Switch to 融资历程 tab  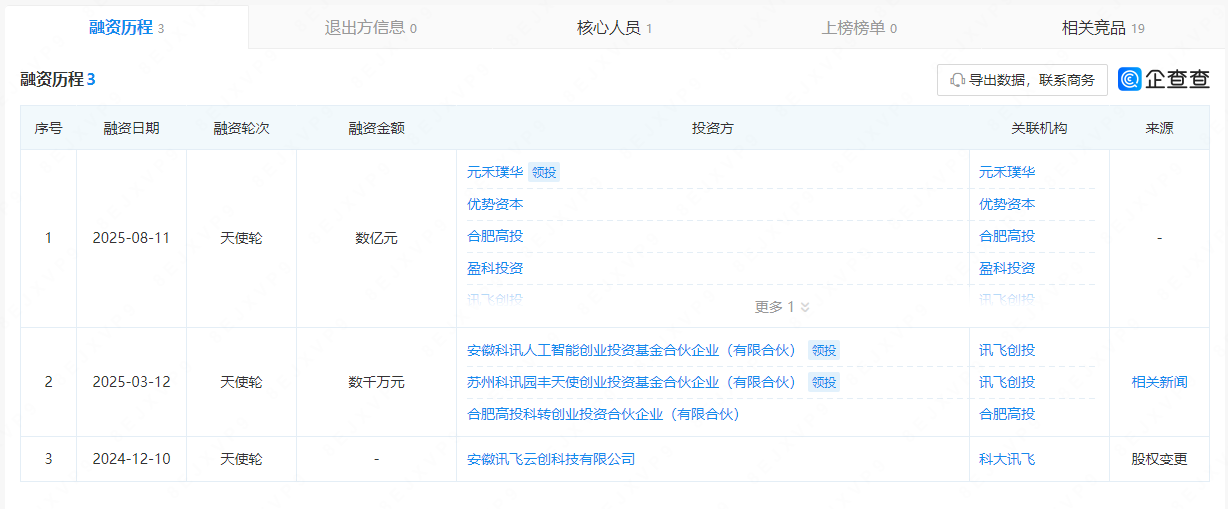point(126,28)
